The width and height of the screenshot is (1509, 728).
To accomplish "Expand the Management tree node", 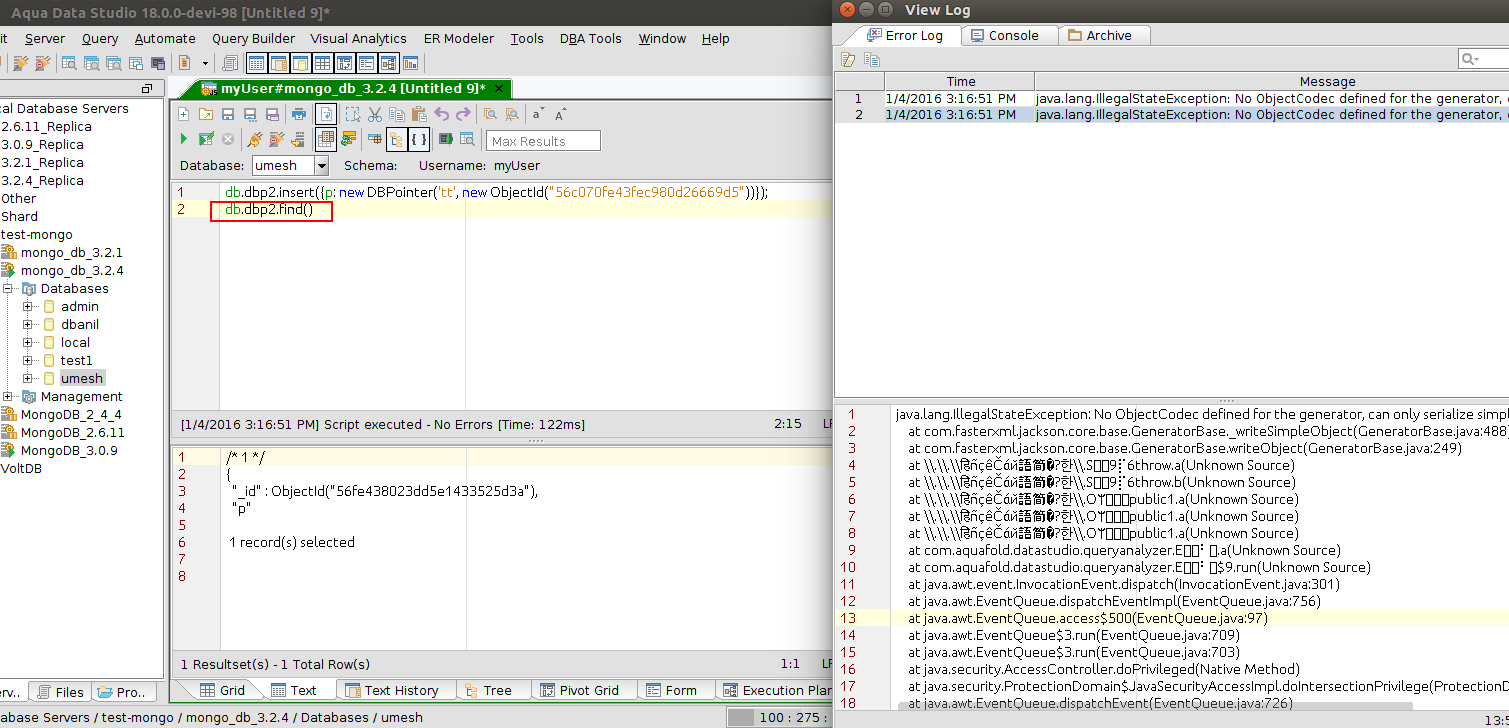I will click(x=7, y=396).
